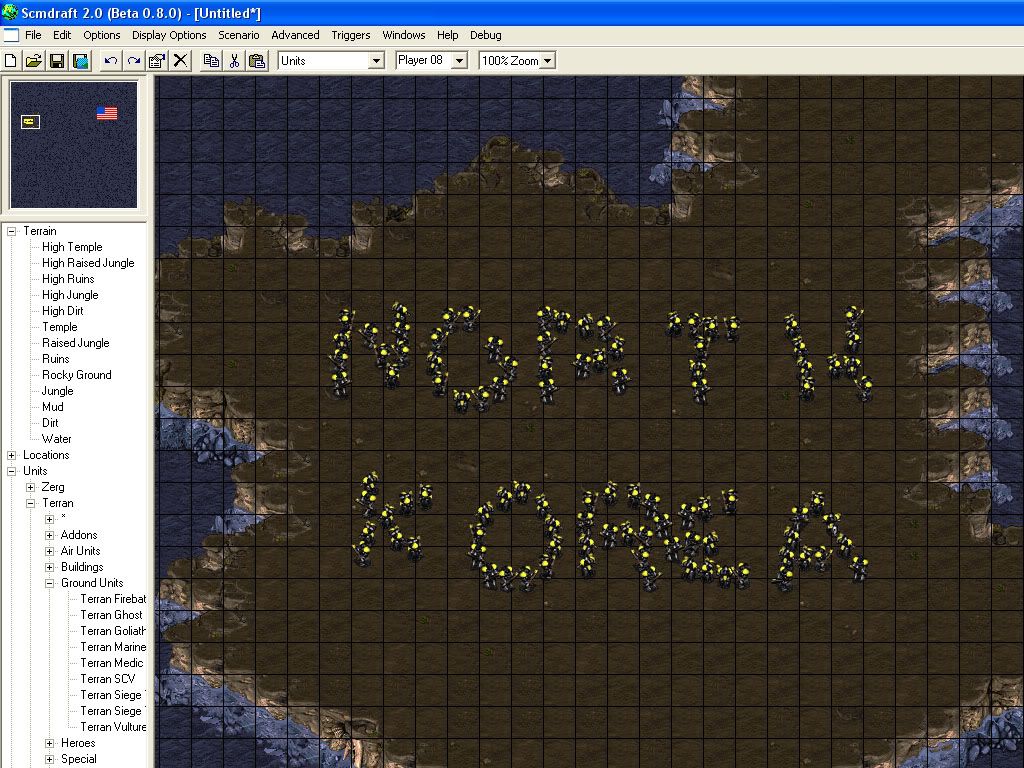Screen dimensions: 1024x768
Task: Collapse the Terrain tree node
Action: click(11, 231)
